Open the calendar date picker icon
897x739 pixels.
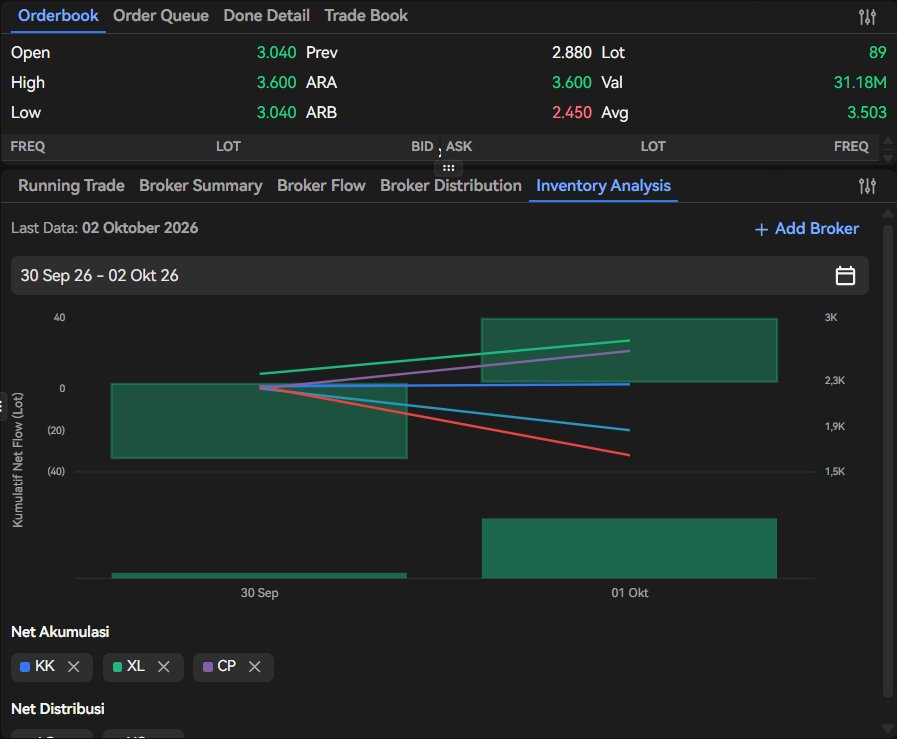[x=845, y=276]
